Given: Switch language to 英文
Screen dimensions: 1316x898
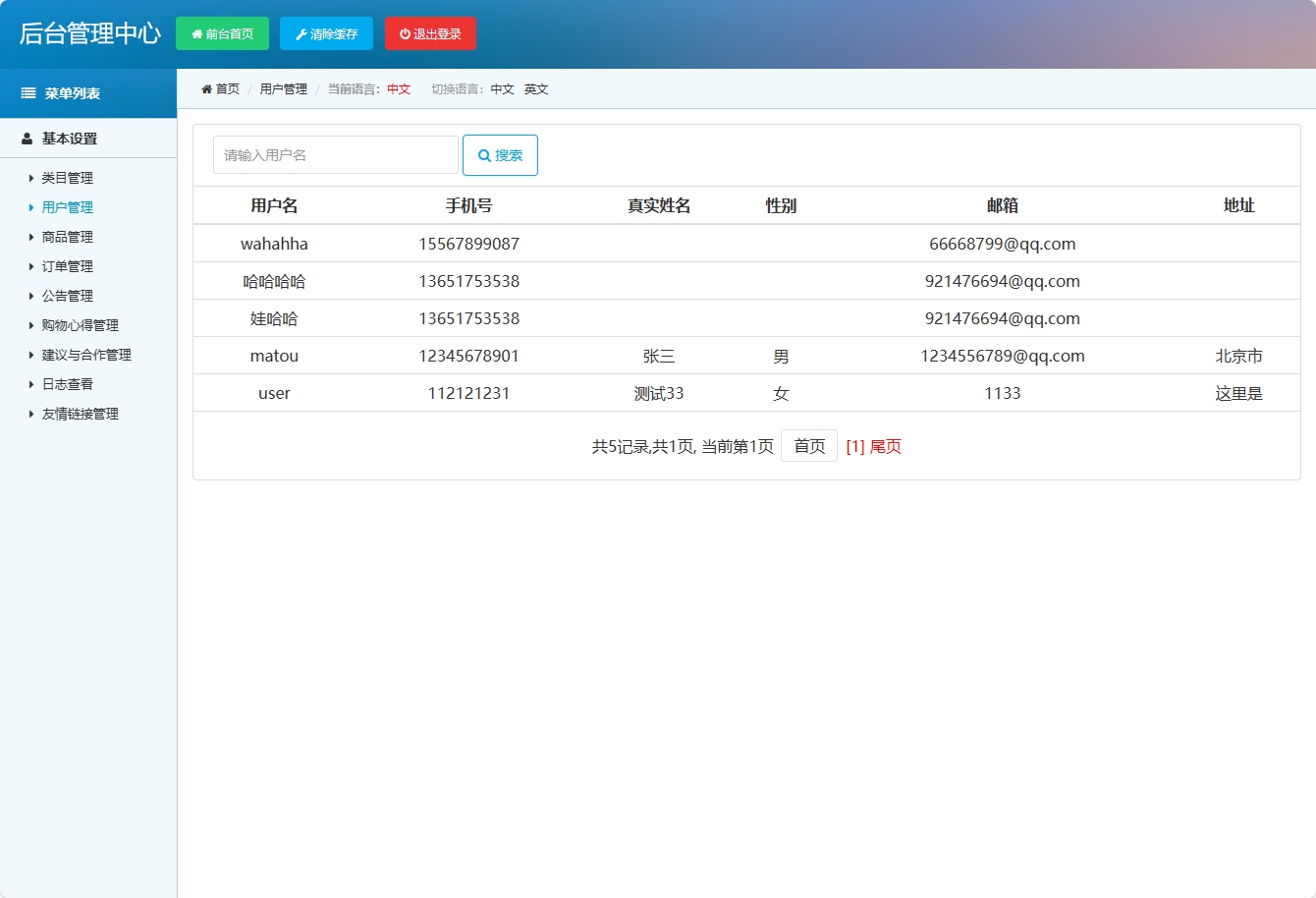Looking at the screenshot, I should tap(536, 88).
